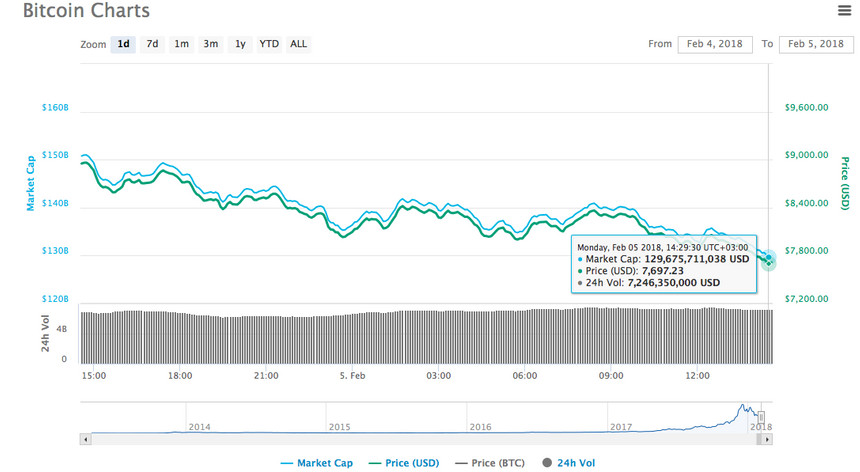Click the navigator mini chart peak near 2018
The width and height of the screenshot is (860, 472).
click(x=743, y=407)
